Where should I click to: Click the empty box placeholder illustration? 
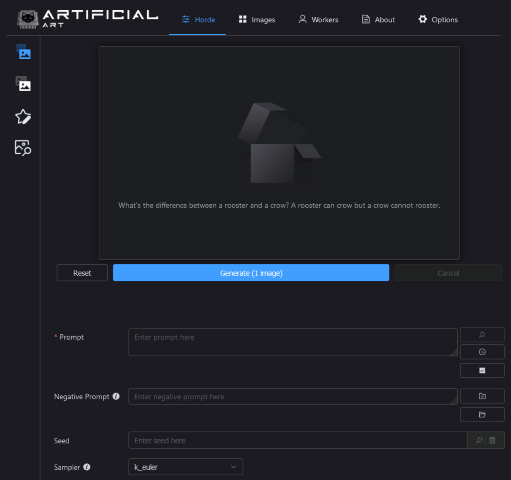click(x=279, y=143)
